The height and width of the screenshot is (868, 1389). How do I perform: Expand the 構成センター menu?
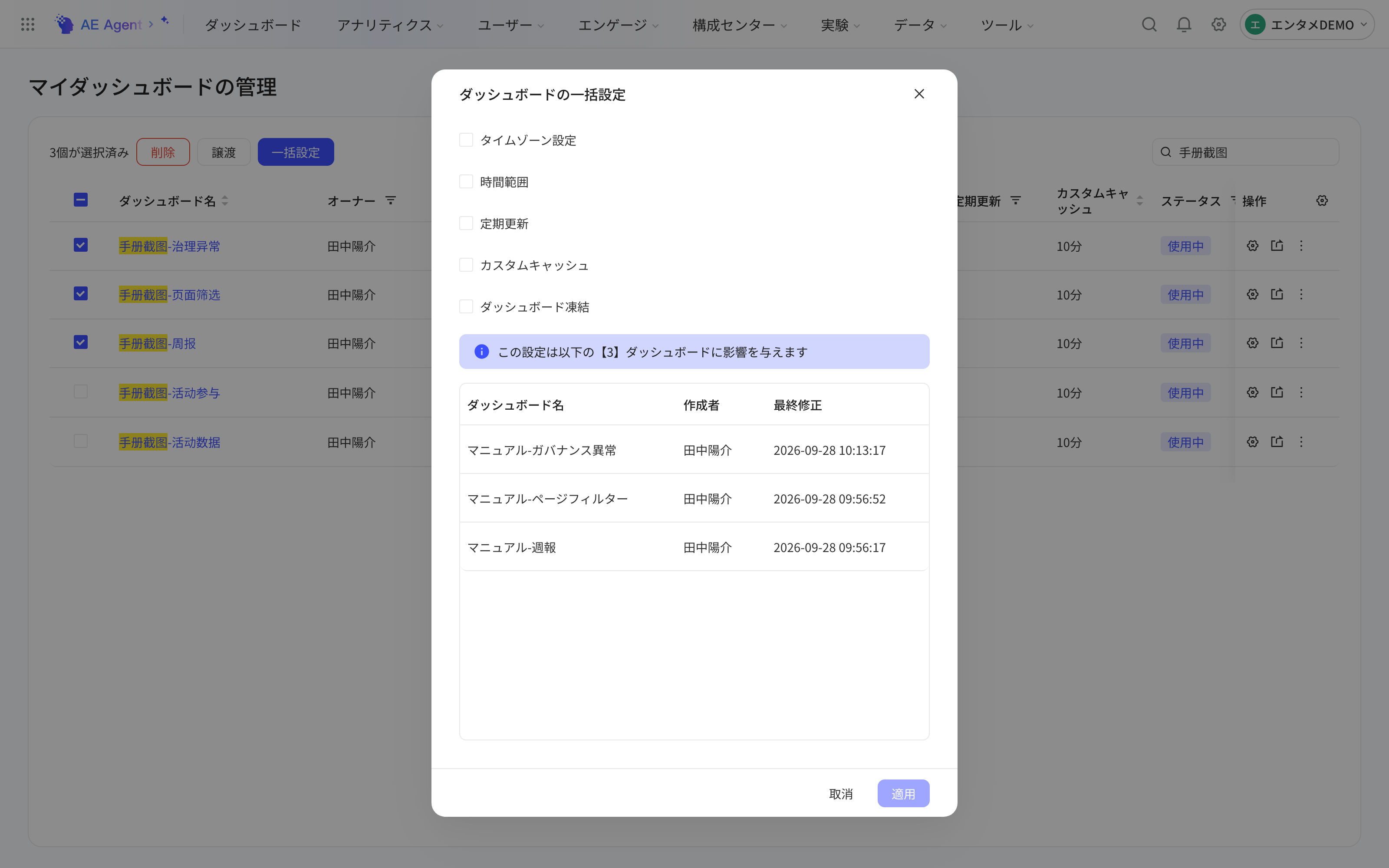[x=739, y=25]
